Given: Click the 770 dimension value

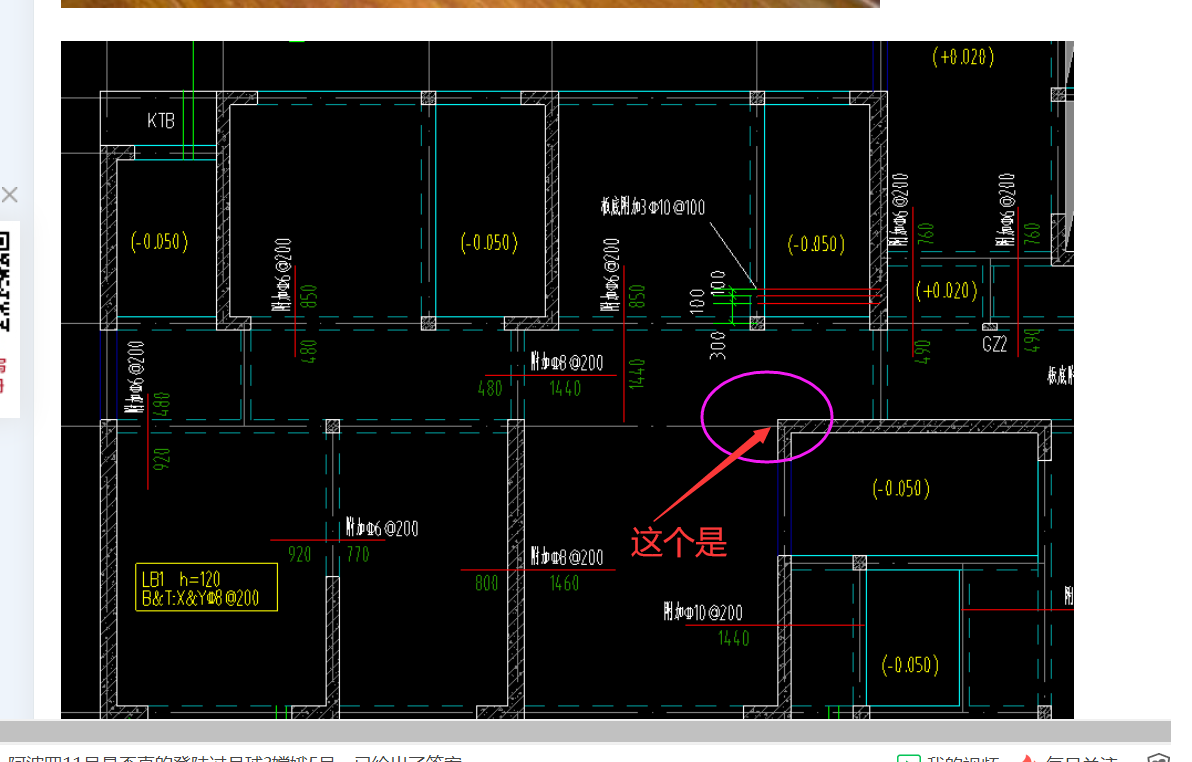Looking at the screenshot, I should 358,554.
